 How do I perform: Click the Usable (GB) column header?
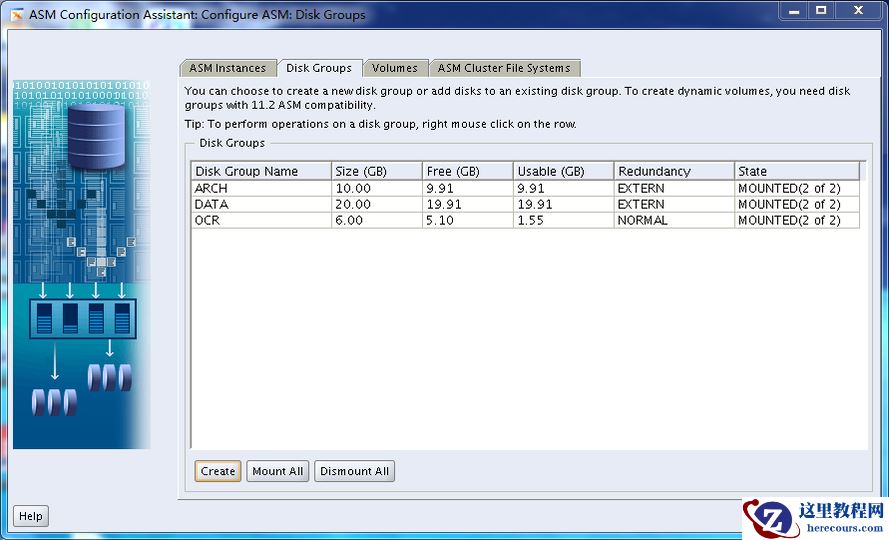click(564, 171)
